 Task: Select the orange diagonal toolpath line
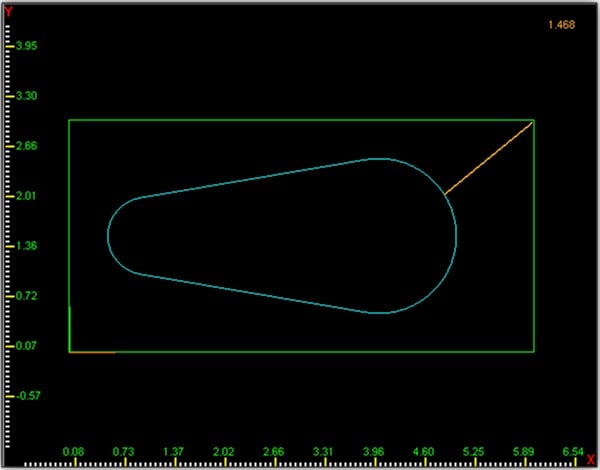[x=489, y=158]
